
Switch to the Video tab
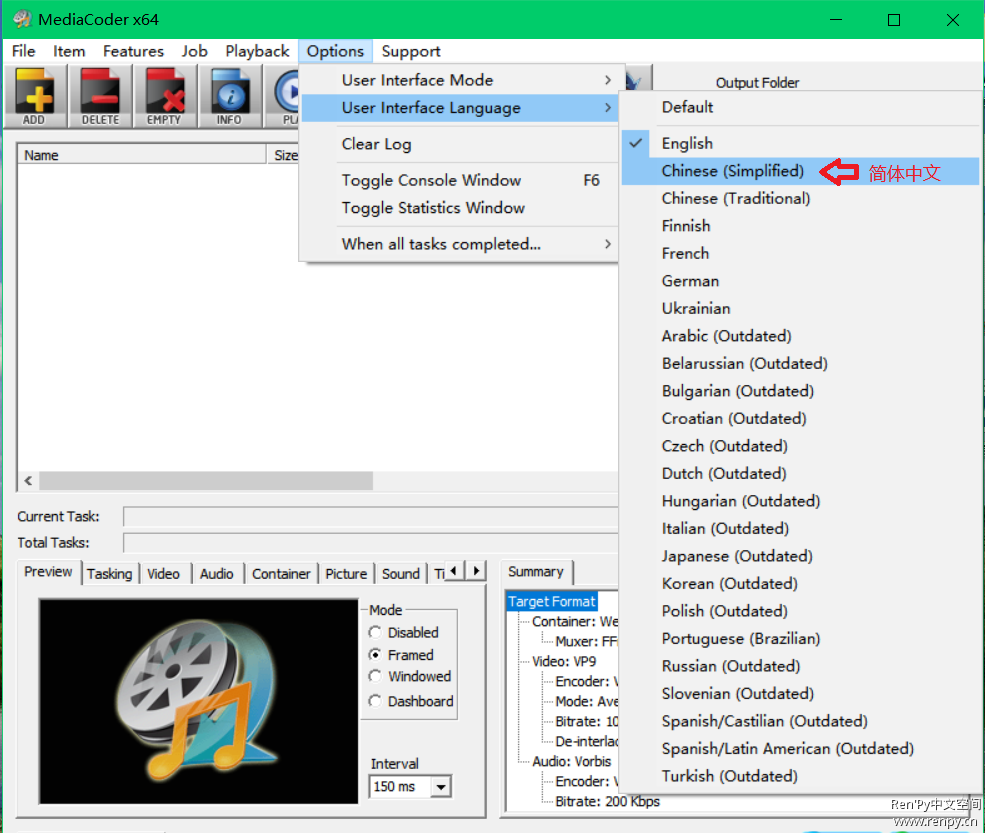[x=163, y=574]
